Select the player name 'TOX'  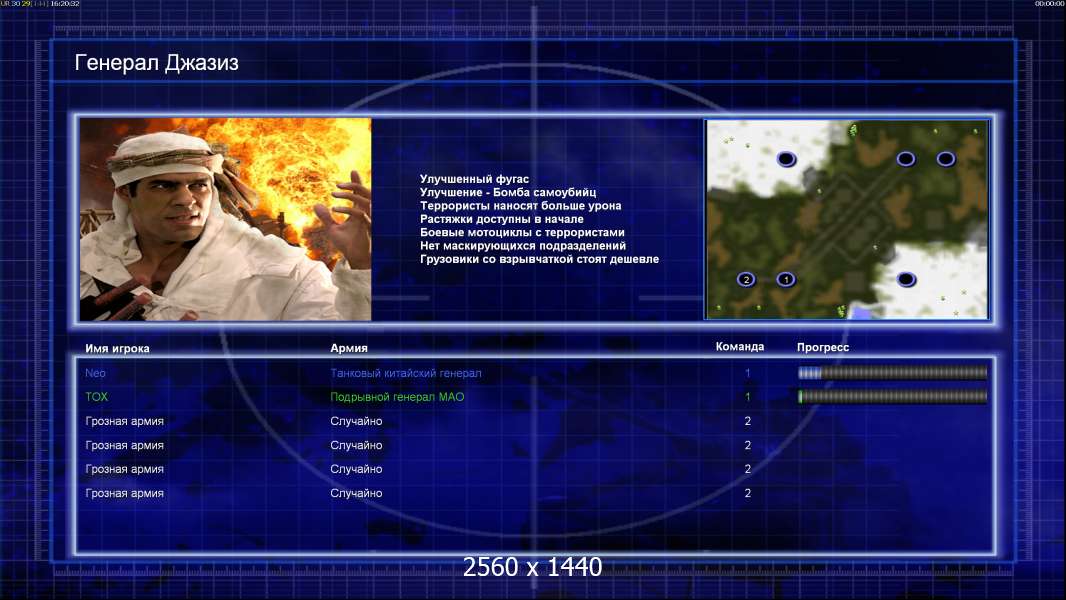pyautogui.click(x=97, y=397)
